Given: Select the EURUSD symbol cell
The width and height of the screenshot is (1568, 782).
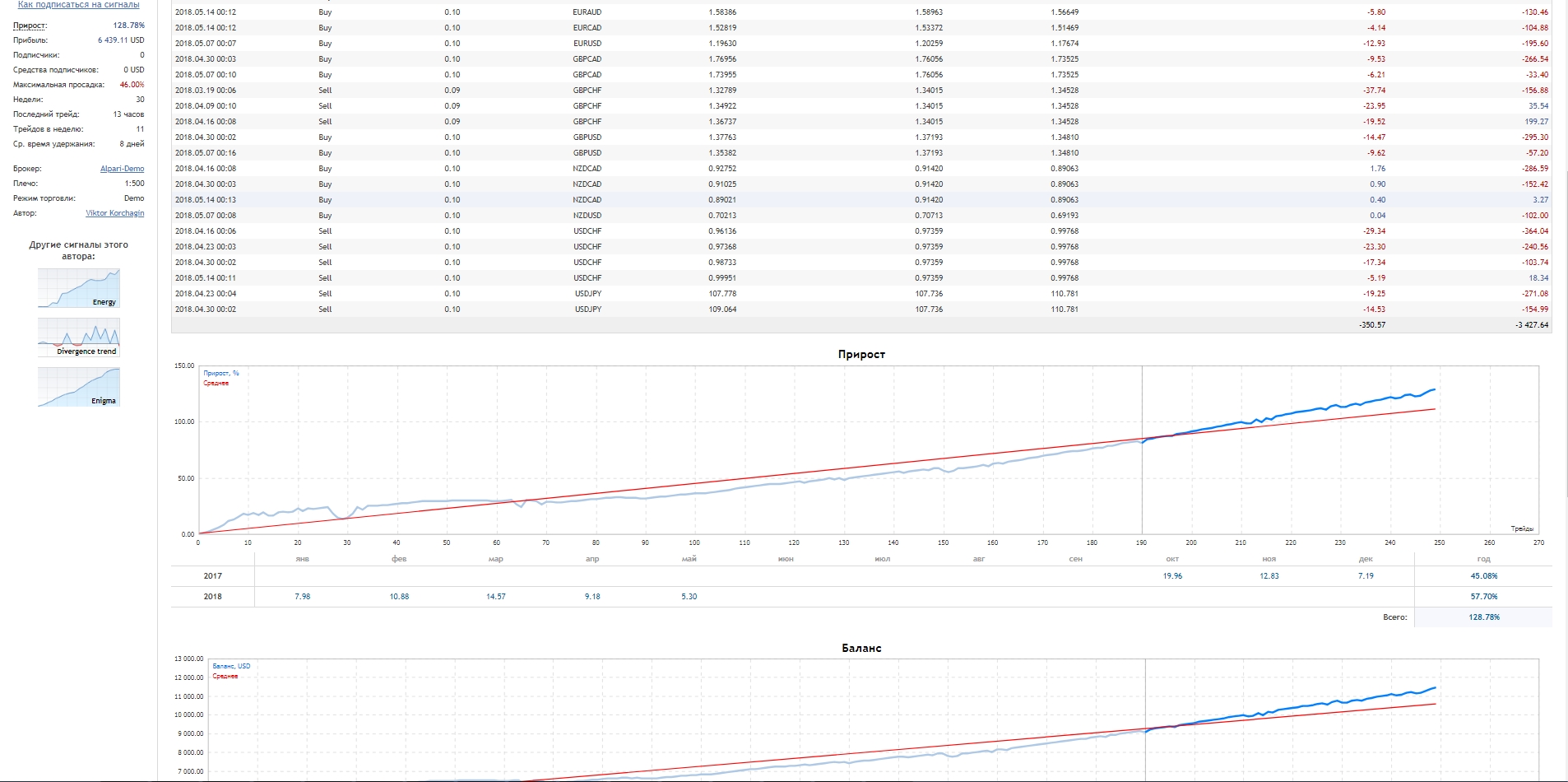Looking at the screenshot, I should point(587,44).
